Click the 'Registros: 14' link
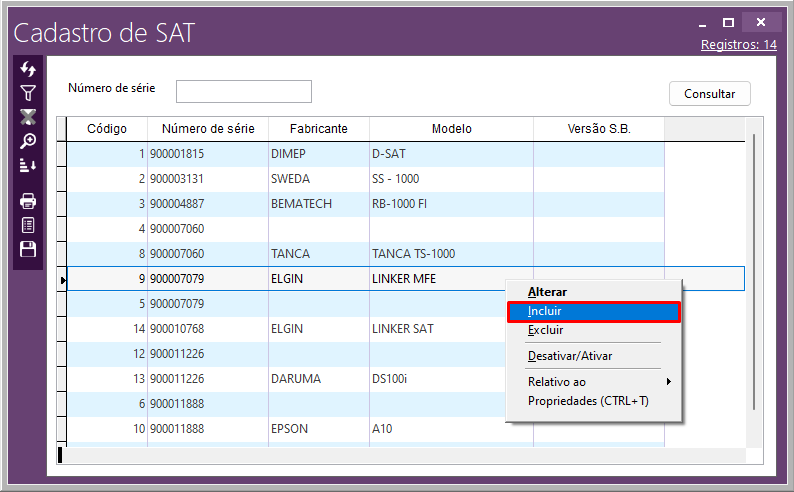Screen dimensions: 794x492 738,45
